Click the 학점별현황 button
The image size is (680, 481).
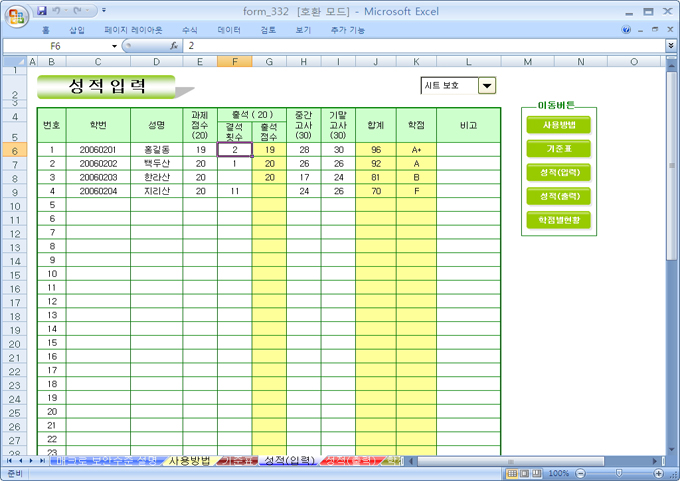(559, 219)
